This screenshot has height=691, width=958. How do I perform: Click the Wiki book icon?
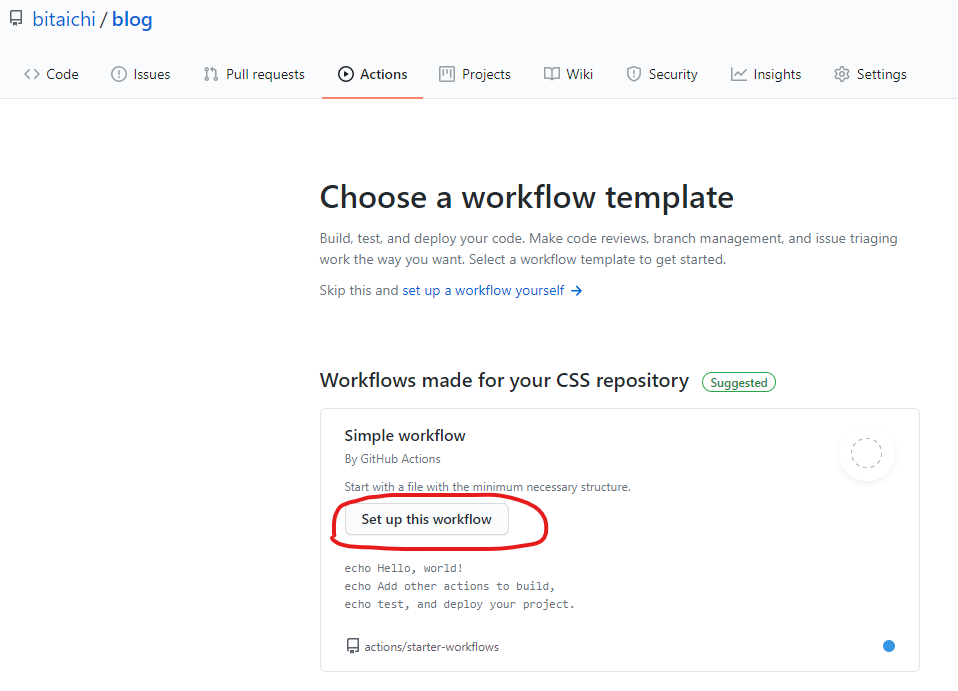click(552, 74)
